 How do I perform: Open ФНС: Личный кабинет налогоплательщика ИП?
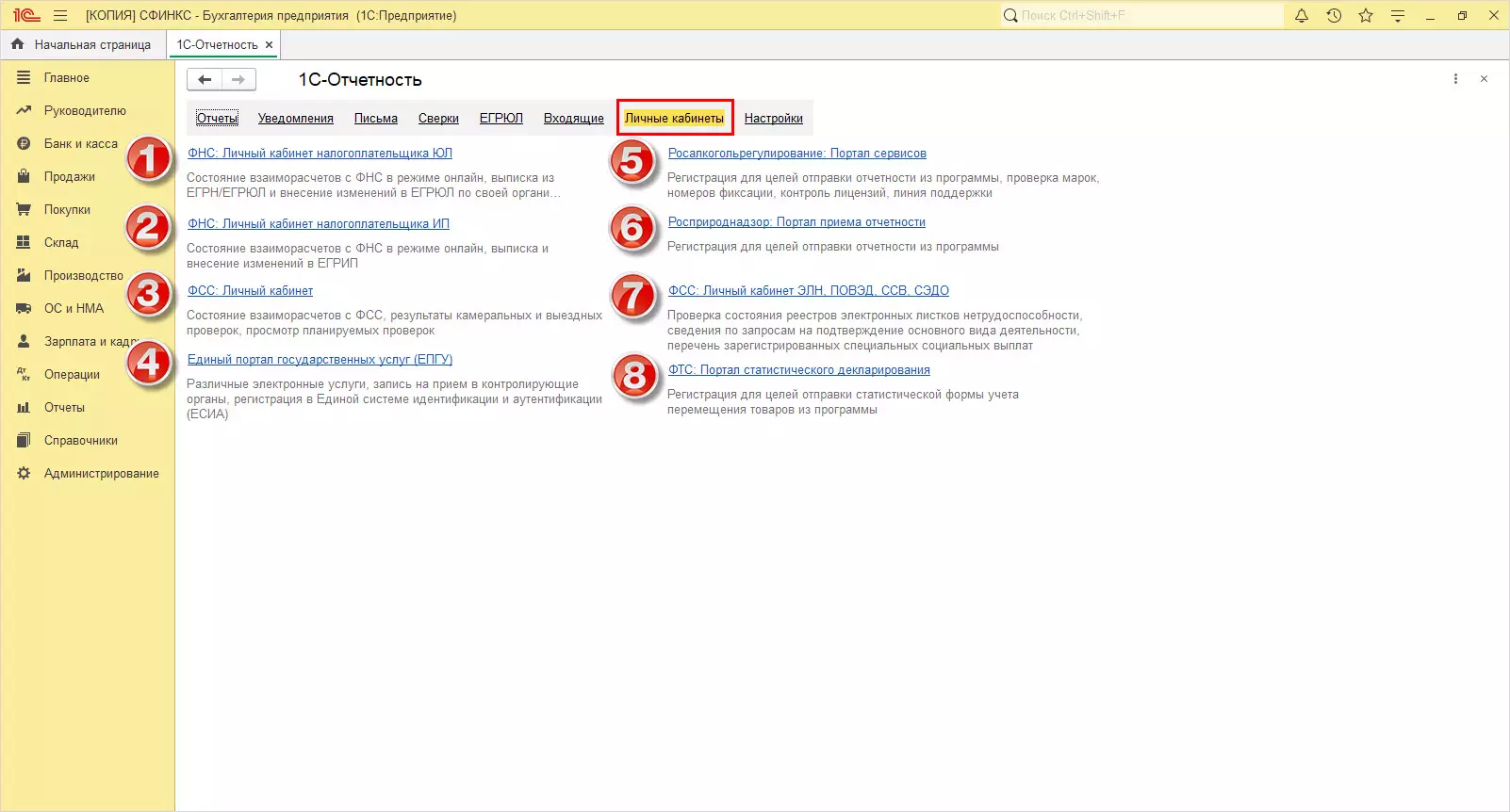click(319, 224)
